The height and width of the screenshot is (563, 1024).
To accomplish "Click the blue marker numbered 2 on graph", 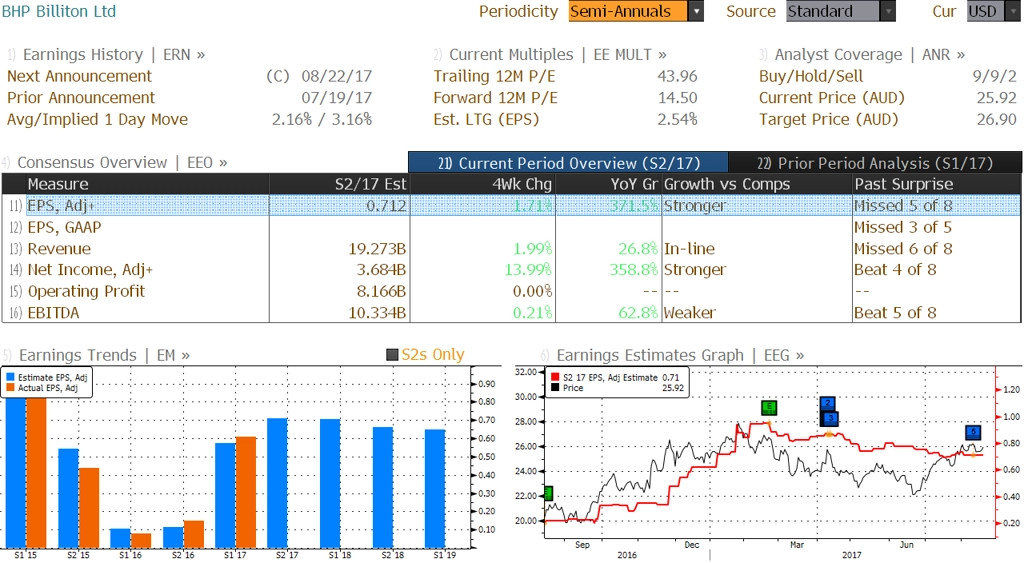I will point(827,403).
